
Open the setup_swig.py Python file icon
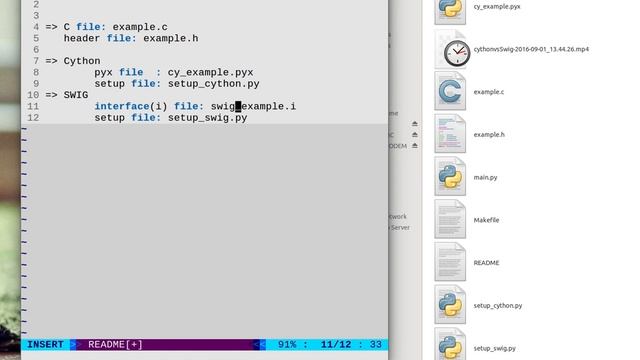[450, 345]
